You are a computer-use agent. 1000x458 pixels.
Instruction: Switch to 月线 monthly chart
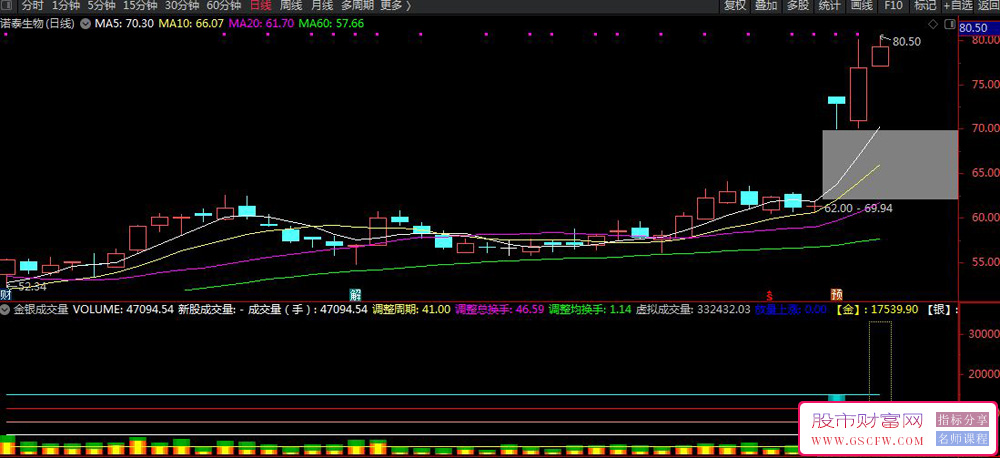click(x=322, y=6)
